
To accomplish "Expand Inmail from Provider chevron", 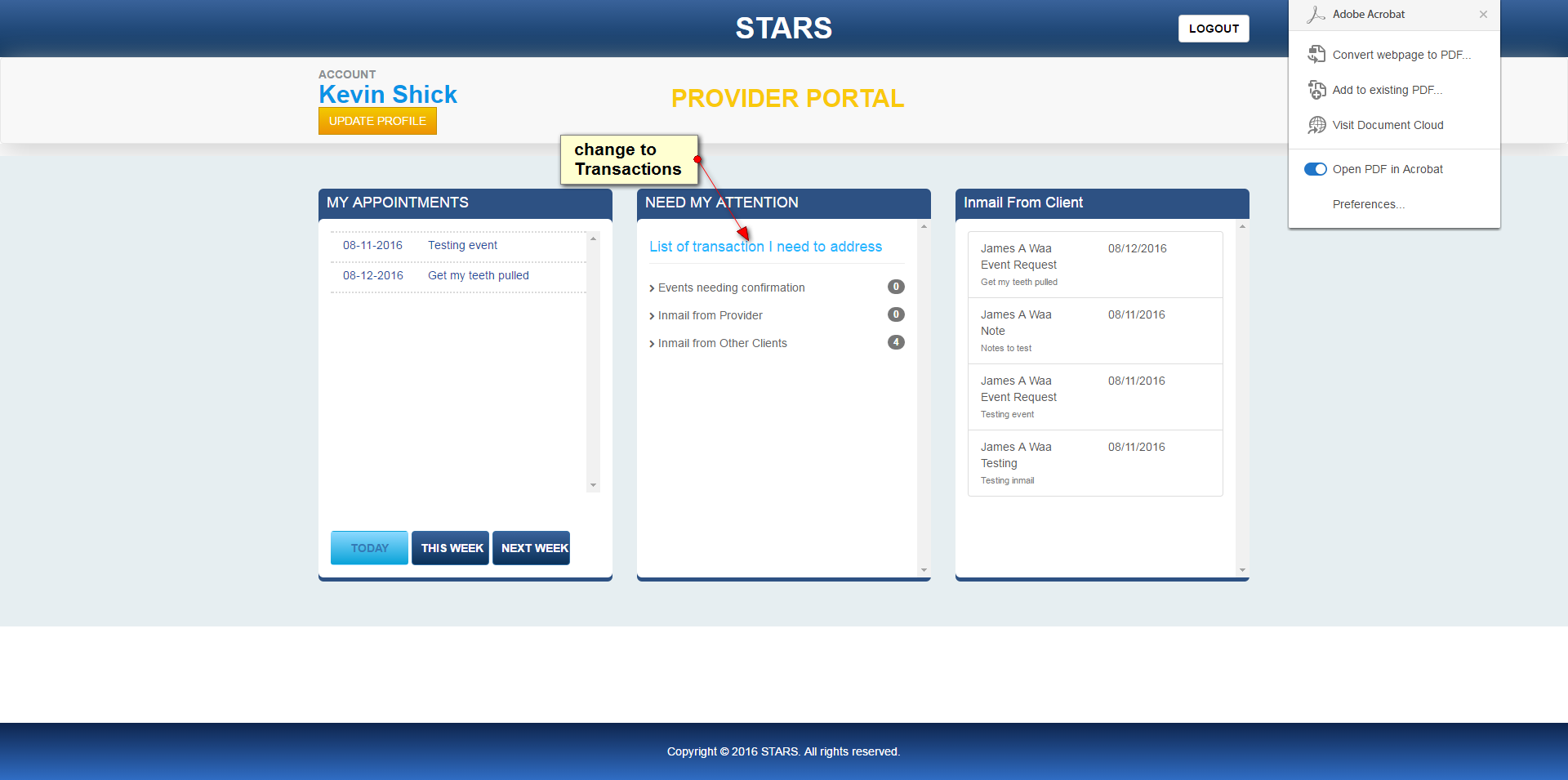I will click(652, 316).
